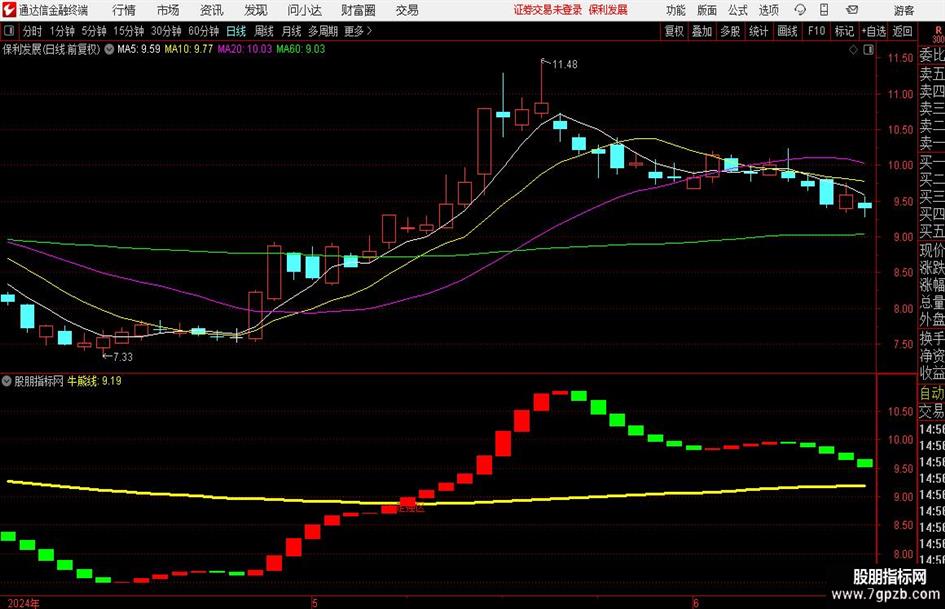Open the 发现 menu

(x=256, y=10)
